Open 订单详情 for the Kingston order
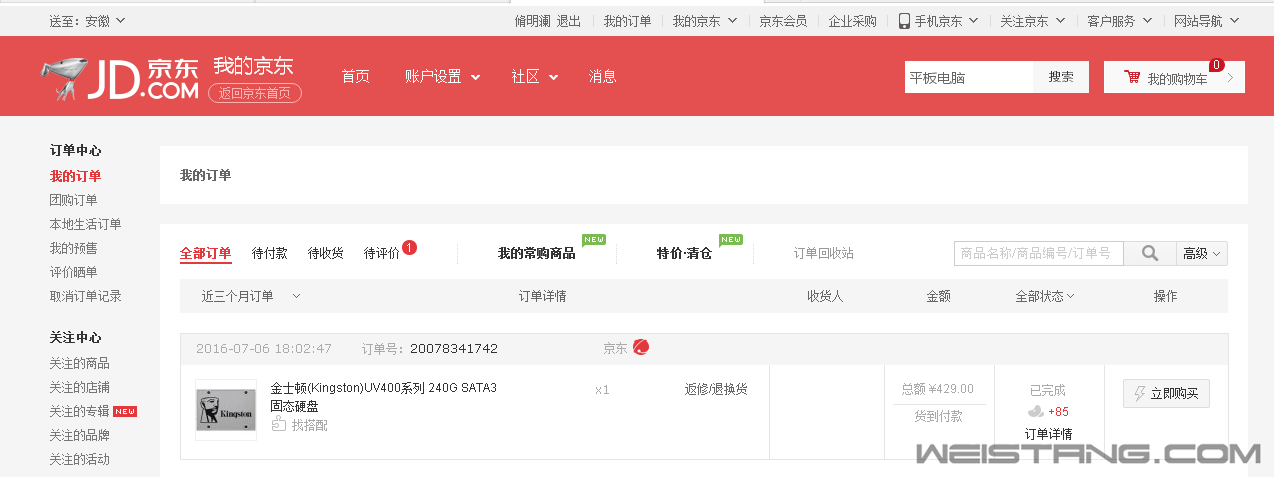 [x=1048, y=434]
